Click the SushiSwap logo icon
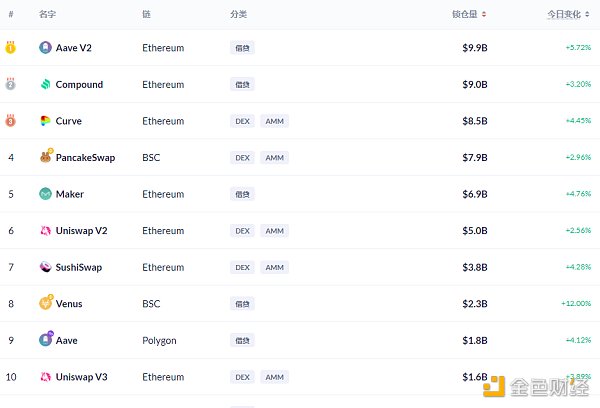This screenshot has height=408, width=600. click(x=45, y=267)
